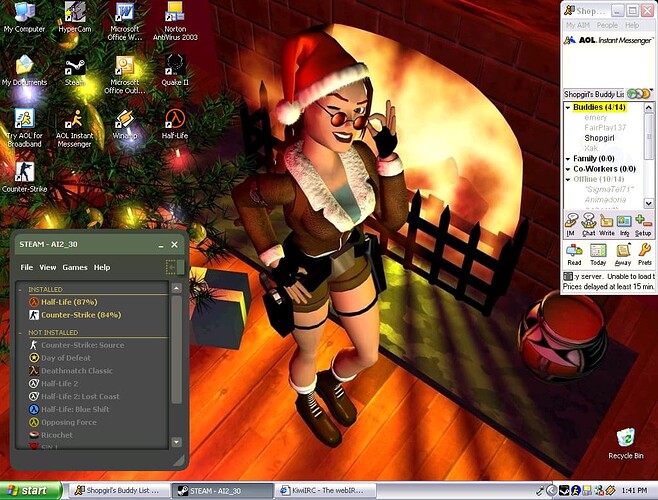This screenshot has height=500, width=658.
Task: Open the Today icon in AIM
Action: (598, 254)
